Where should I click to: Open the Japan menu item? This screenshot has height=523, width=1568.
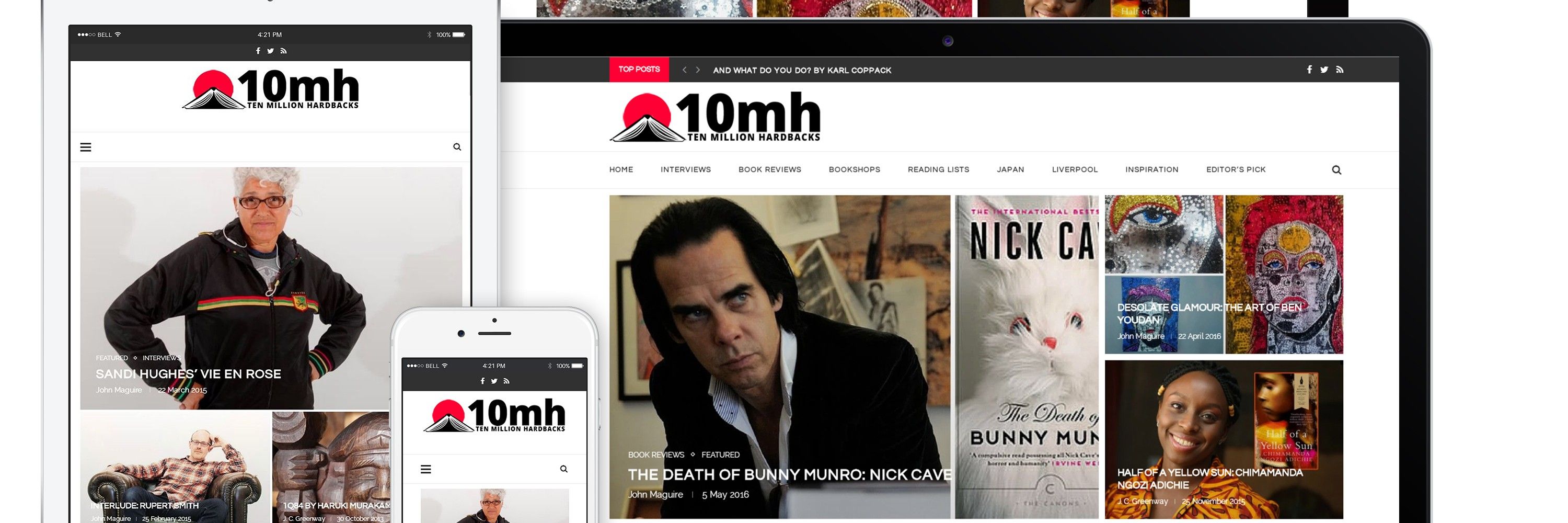[1010, 170]
